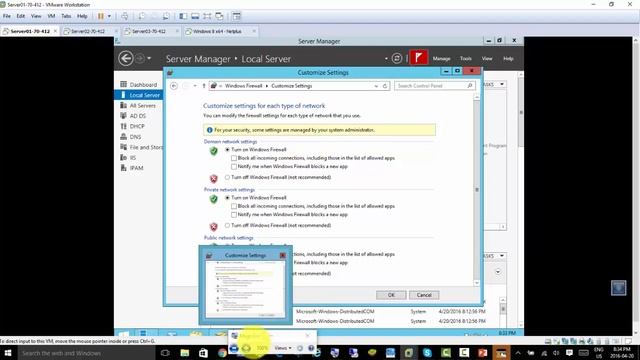Click the Search Control Panel magnifier icon
This screenshot has height=360, width=640.
470,86
